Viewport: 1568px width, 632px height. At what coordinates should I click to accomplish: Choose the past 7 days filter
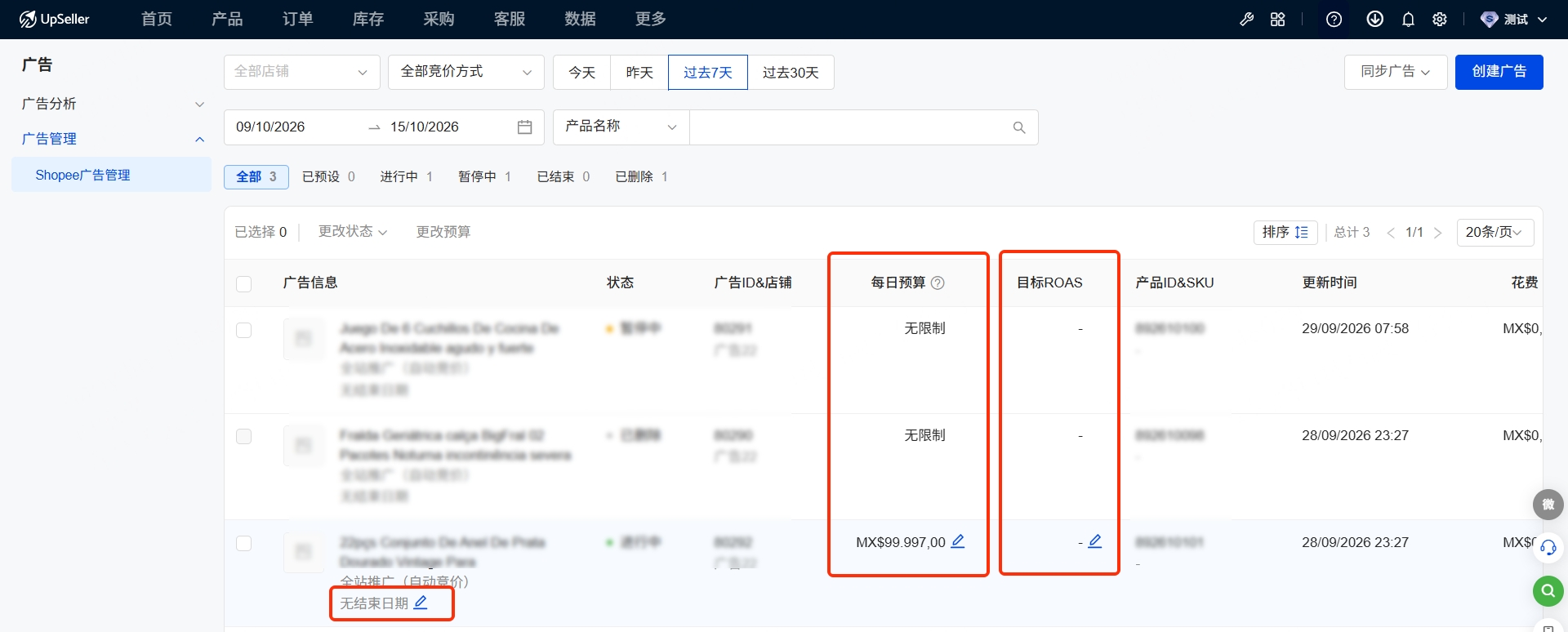point(708,73)
